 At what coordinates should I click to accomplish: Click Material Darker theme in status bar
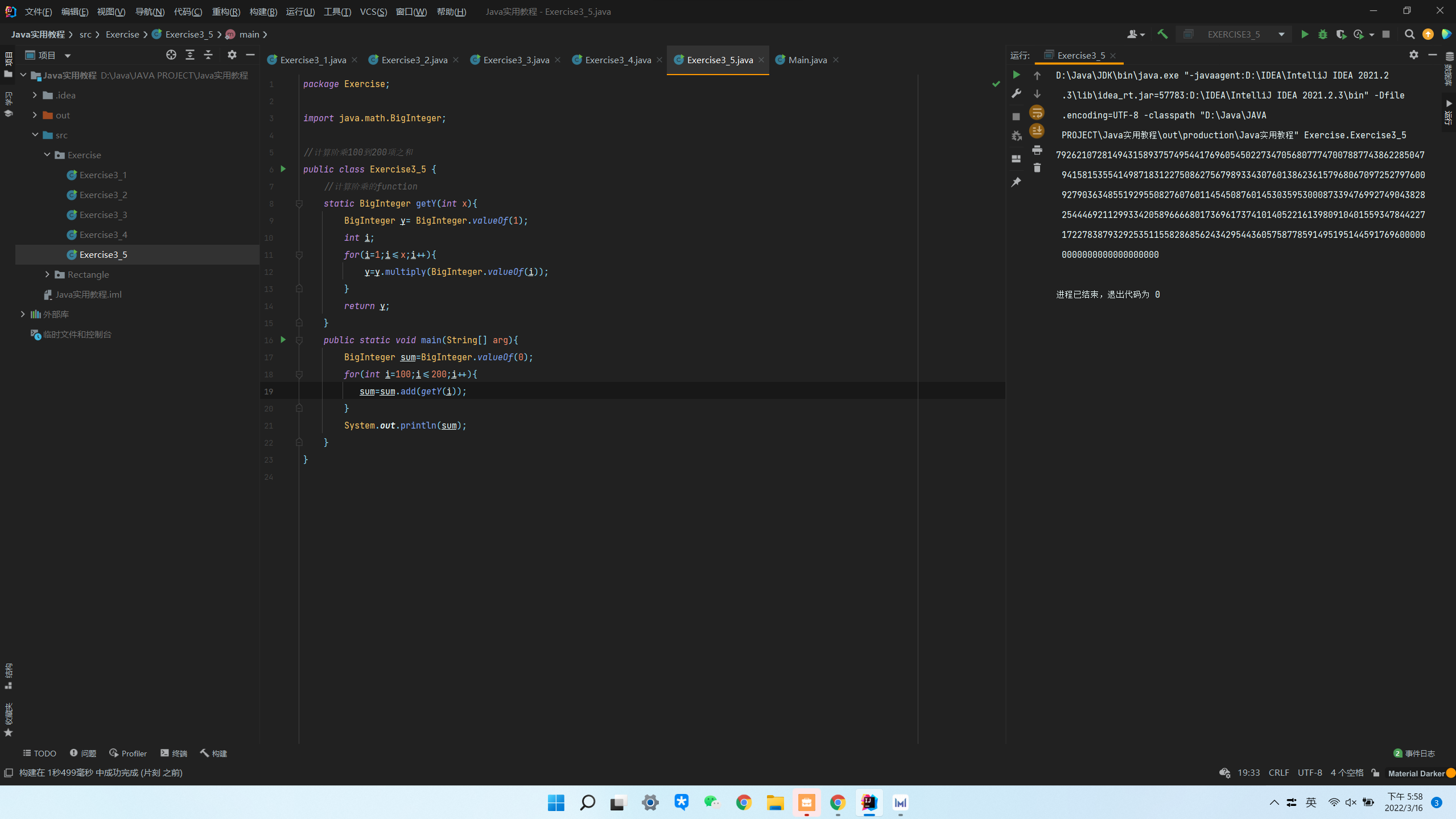pos(1416,773)
